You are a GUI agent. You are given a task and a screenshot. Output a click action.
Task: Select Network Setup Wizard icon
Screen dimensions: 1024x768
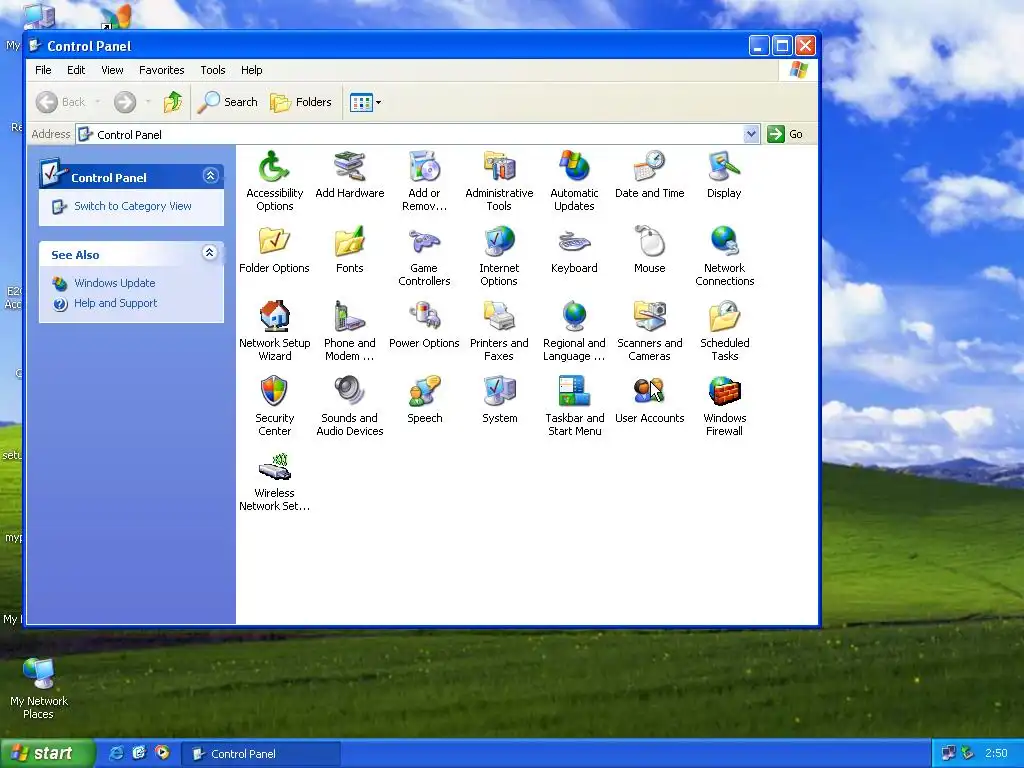click(274, 331)
